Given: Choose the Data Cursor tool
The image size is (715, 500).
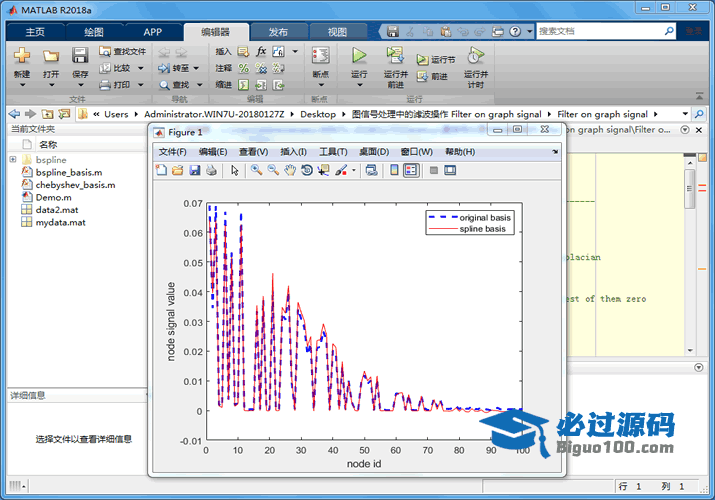Looking at the screenshot, I should coord(323,170).
